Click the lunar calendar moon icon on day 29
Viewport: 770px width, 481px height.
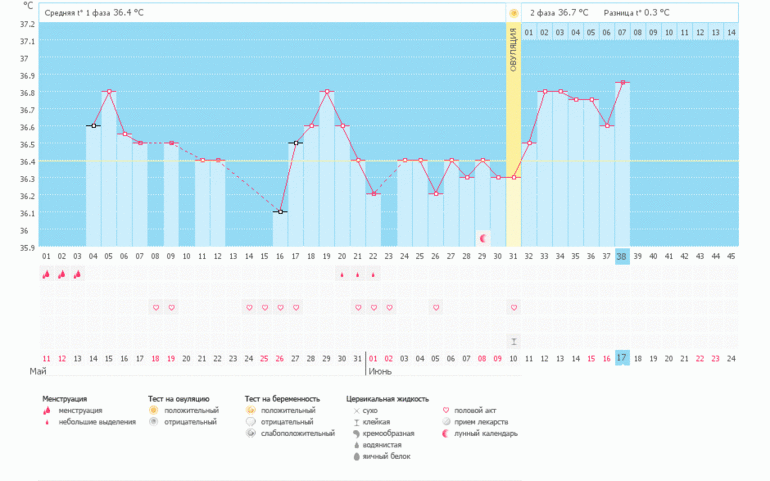482,238
